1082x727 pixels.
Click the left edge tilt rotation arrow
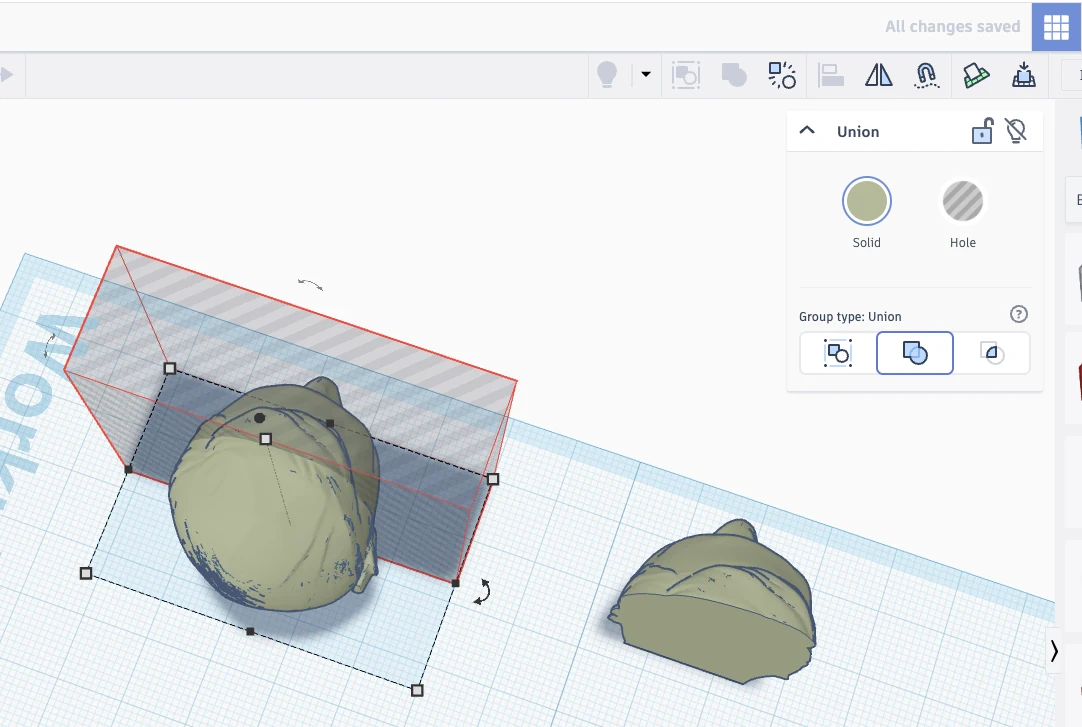50,345
